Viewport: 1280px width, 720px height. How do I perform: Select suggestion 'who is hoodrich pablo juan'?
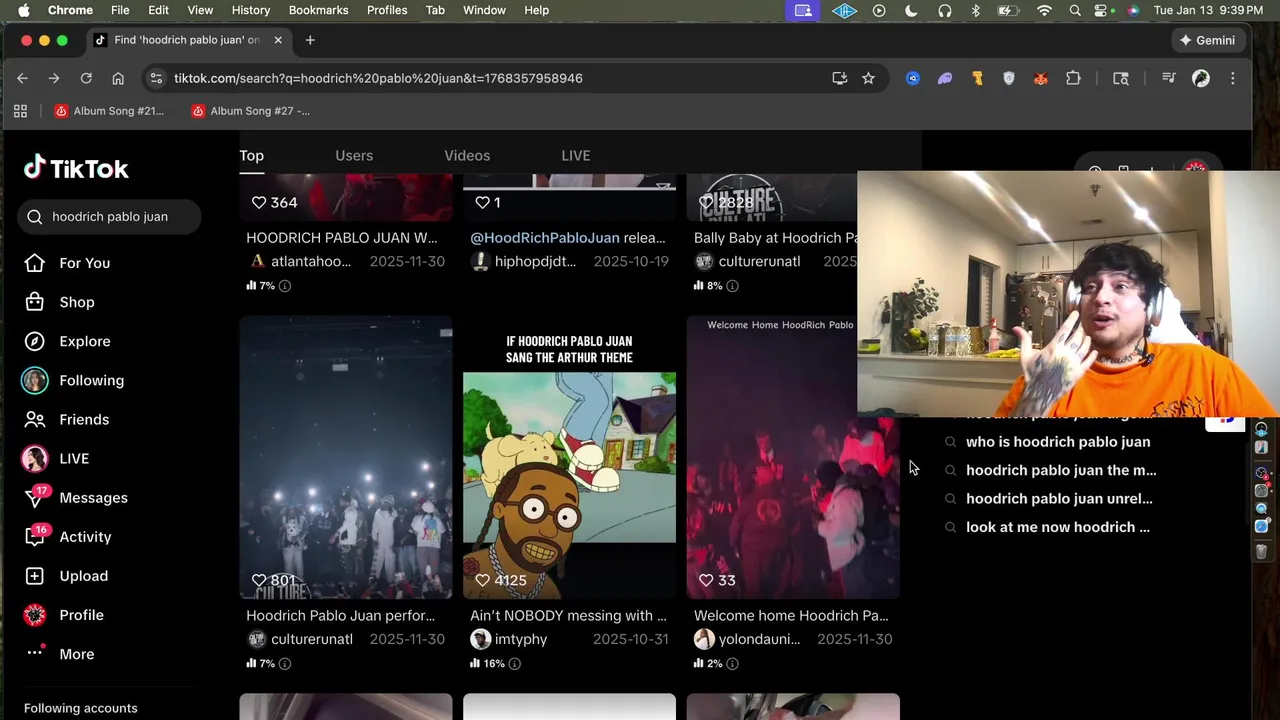click(1058, 441)
